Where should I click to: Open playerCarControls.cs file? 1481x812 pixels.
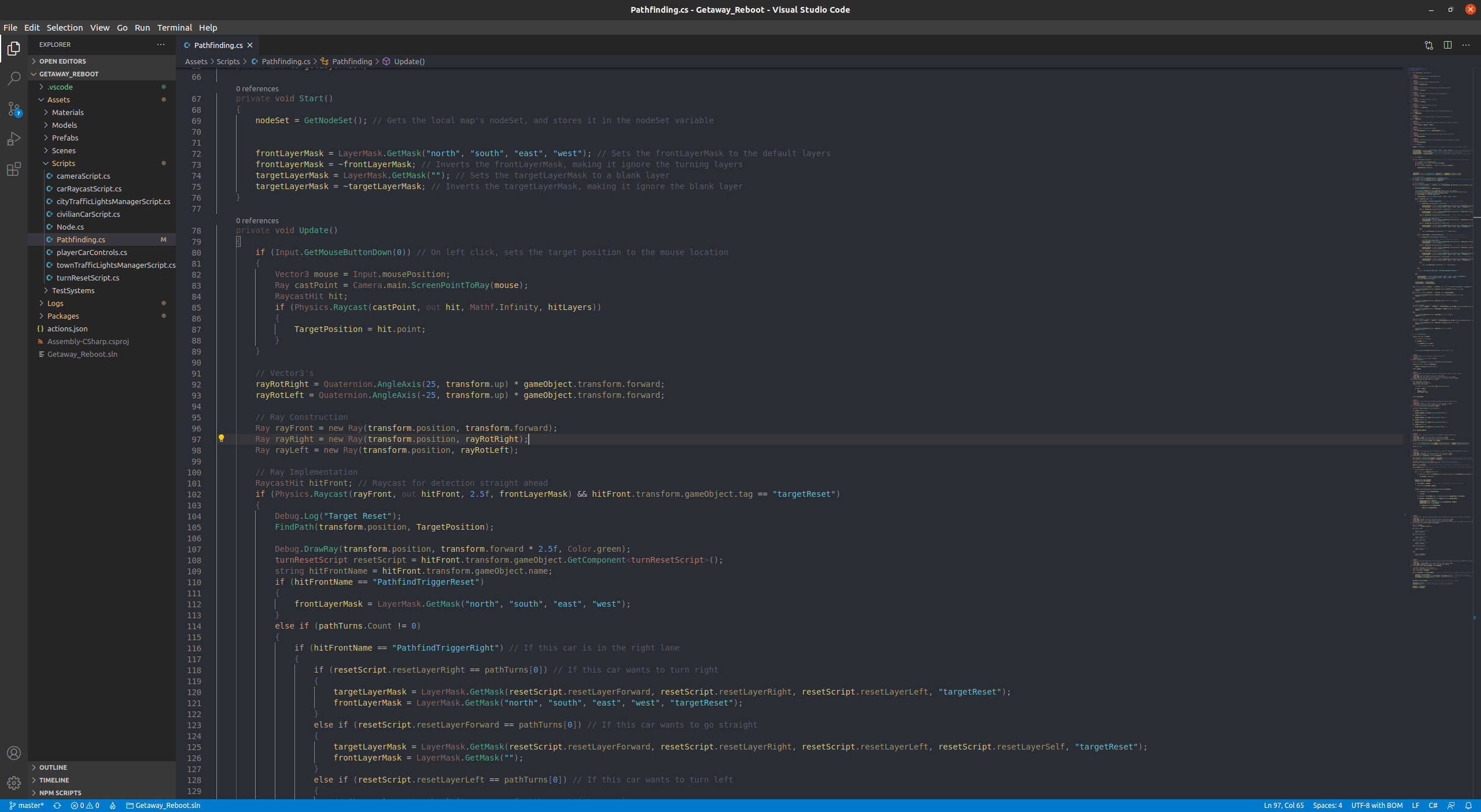91,252
